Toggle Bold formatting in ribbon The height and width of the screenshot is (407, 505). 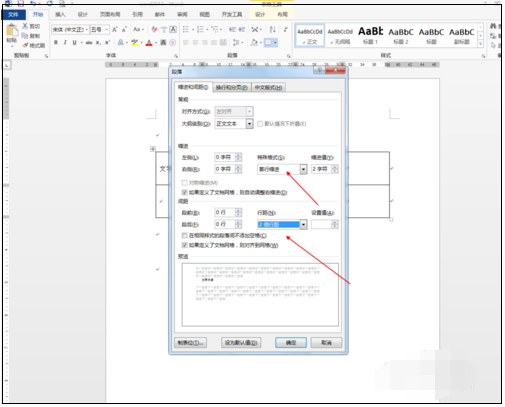click(56, 42)
